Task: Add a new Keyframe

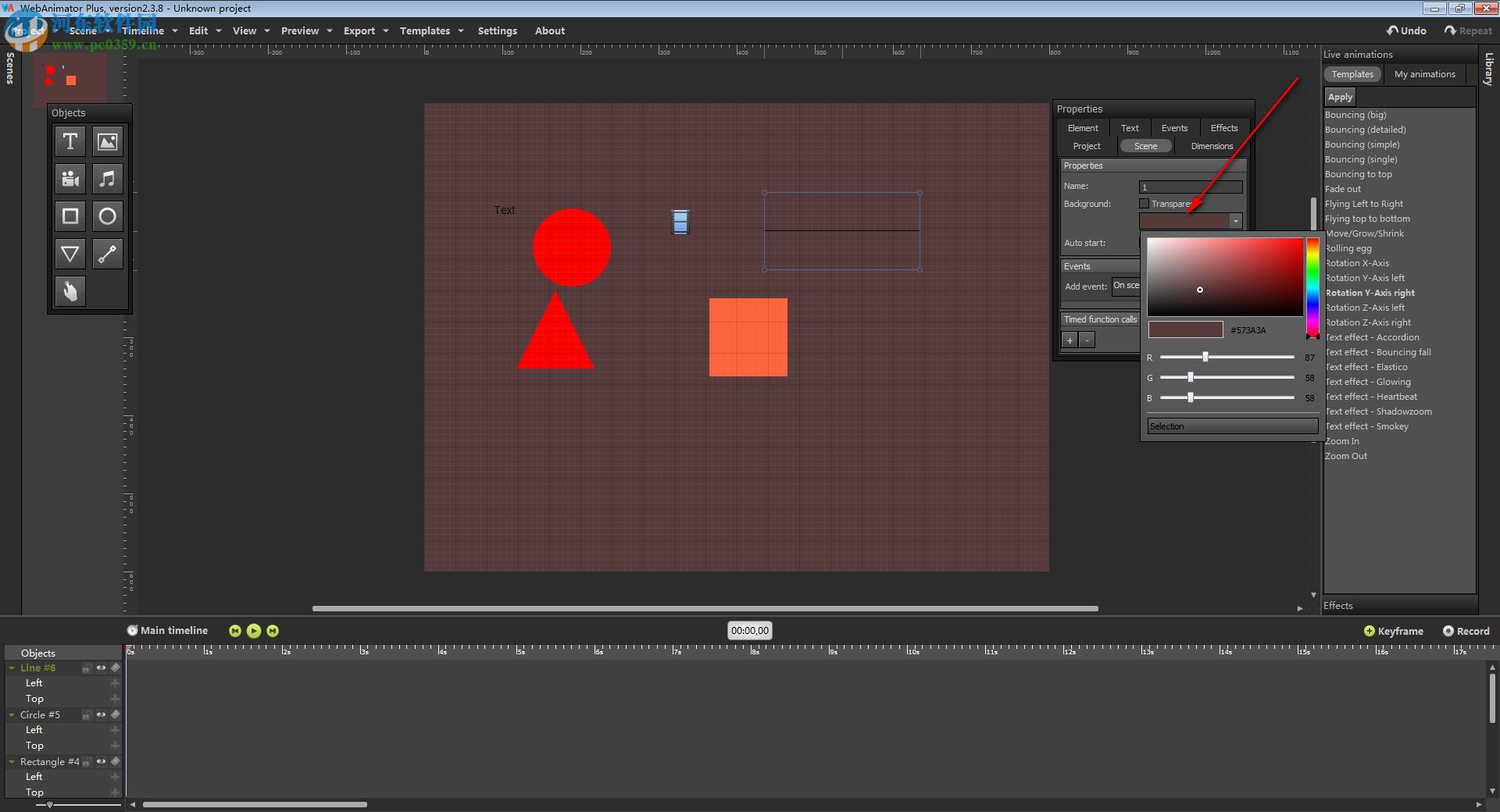Action: pos(1393,631)
